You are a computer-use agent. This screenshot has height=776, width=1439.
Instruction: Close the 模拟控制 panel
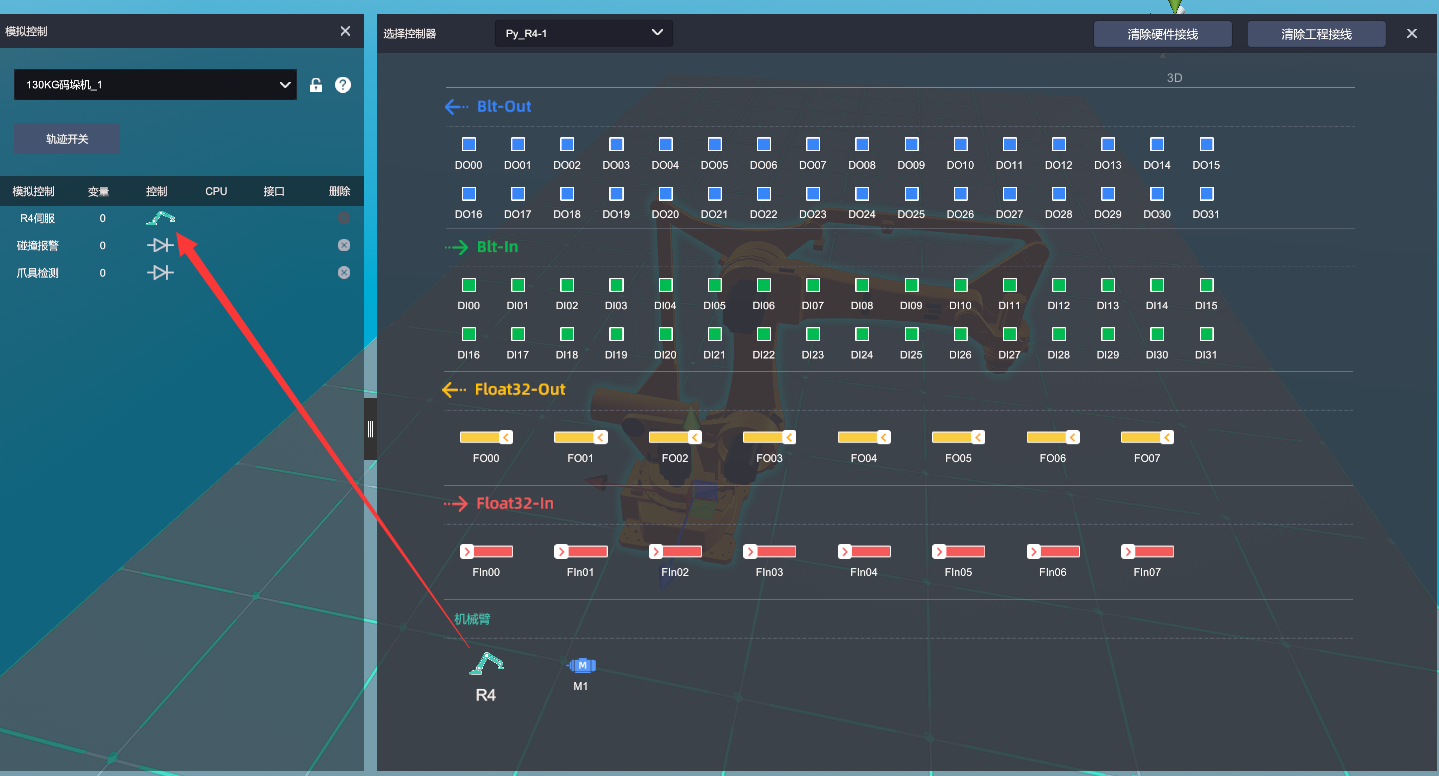(345, 31)
